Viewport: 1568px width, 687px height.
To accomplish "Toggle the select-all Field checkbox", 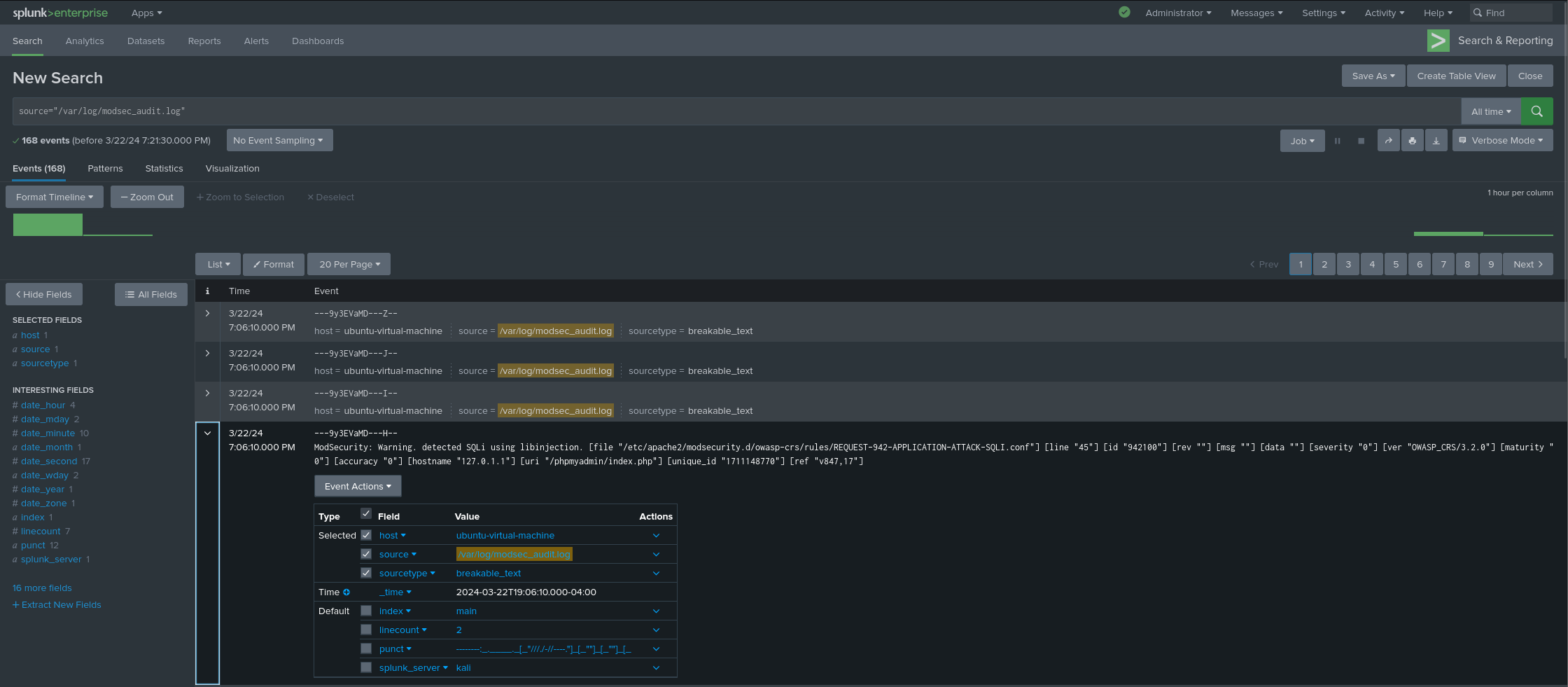I will tap(365, 513).
